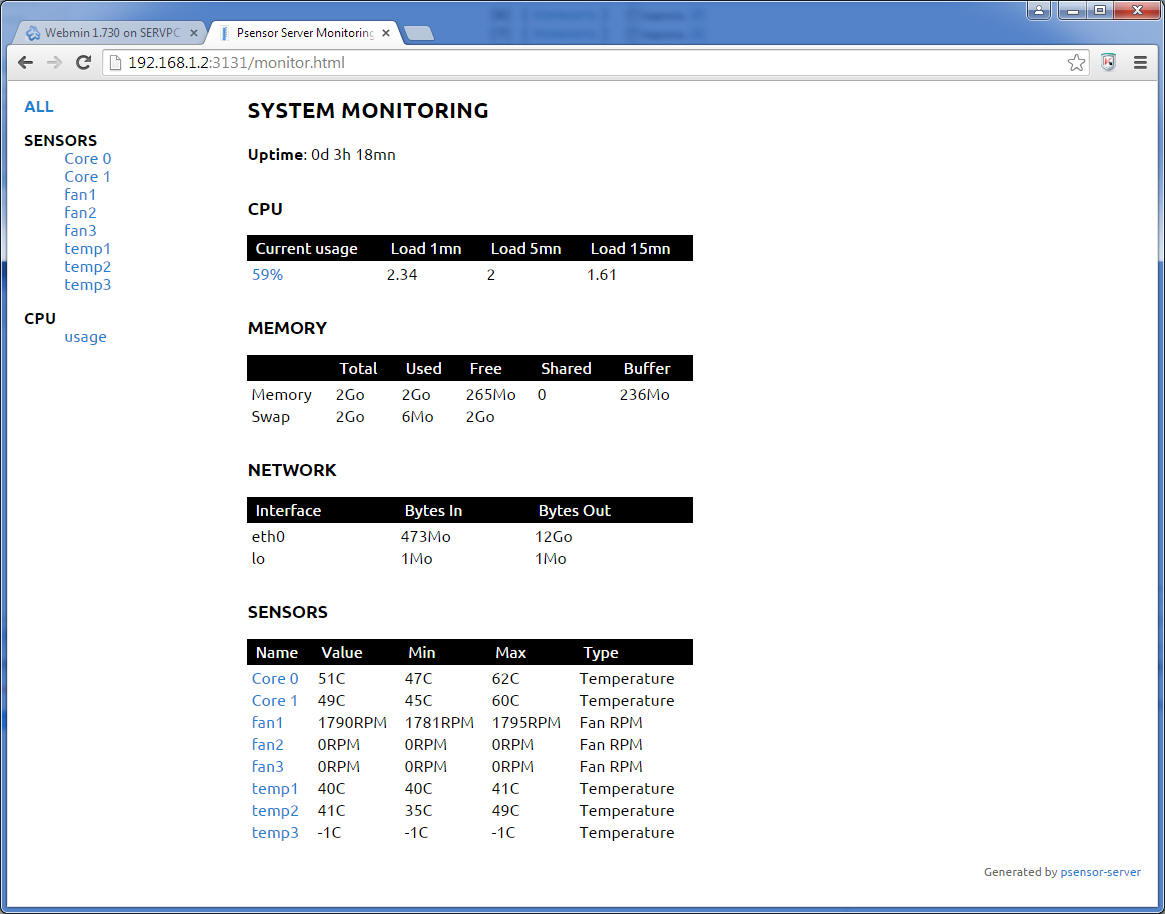The width and height of the screenshot is (1165, 914).
Task: Click the Swap used value 6Mo
Action: pyautogui.click(x=418, y=417)
